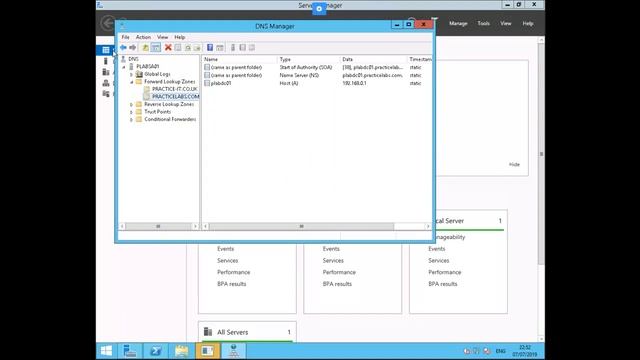Select the plabdc01 Host (A) record
Screen dimensions: 640x360
(x=317, y=83)
